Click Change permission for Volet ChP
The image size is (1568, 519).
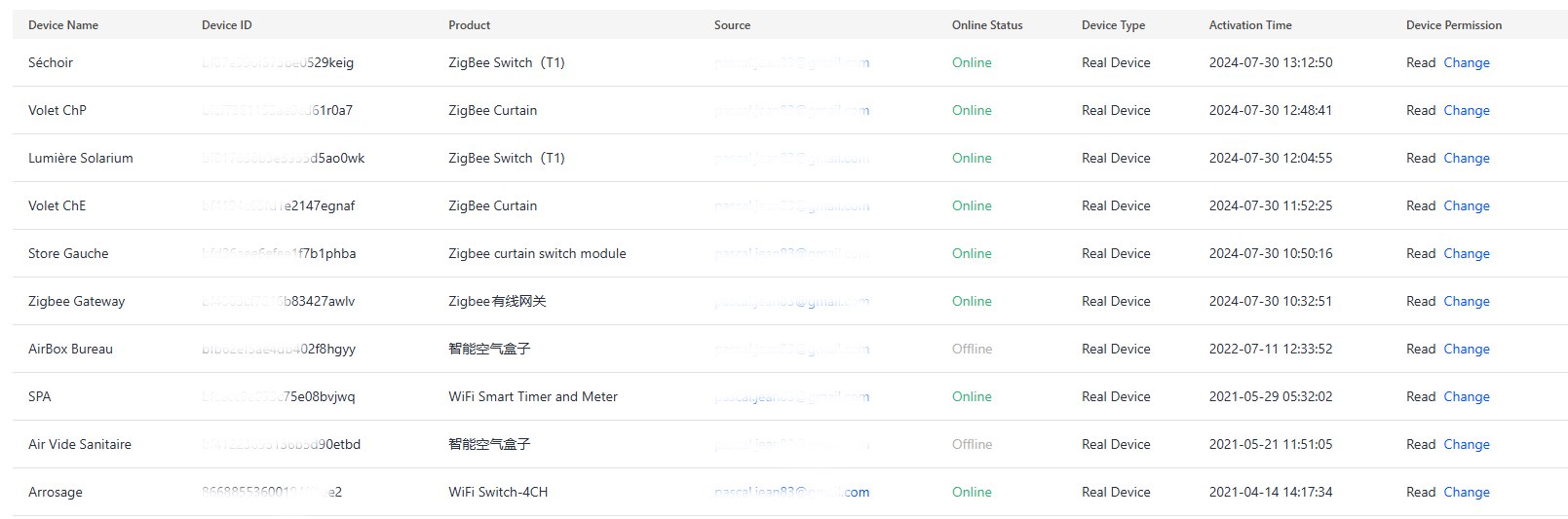(1466, 110)
